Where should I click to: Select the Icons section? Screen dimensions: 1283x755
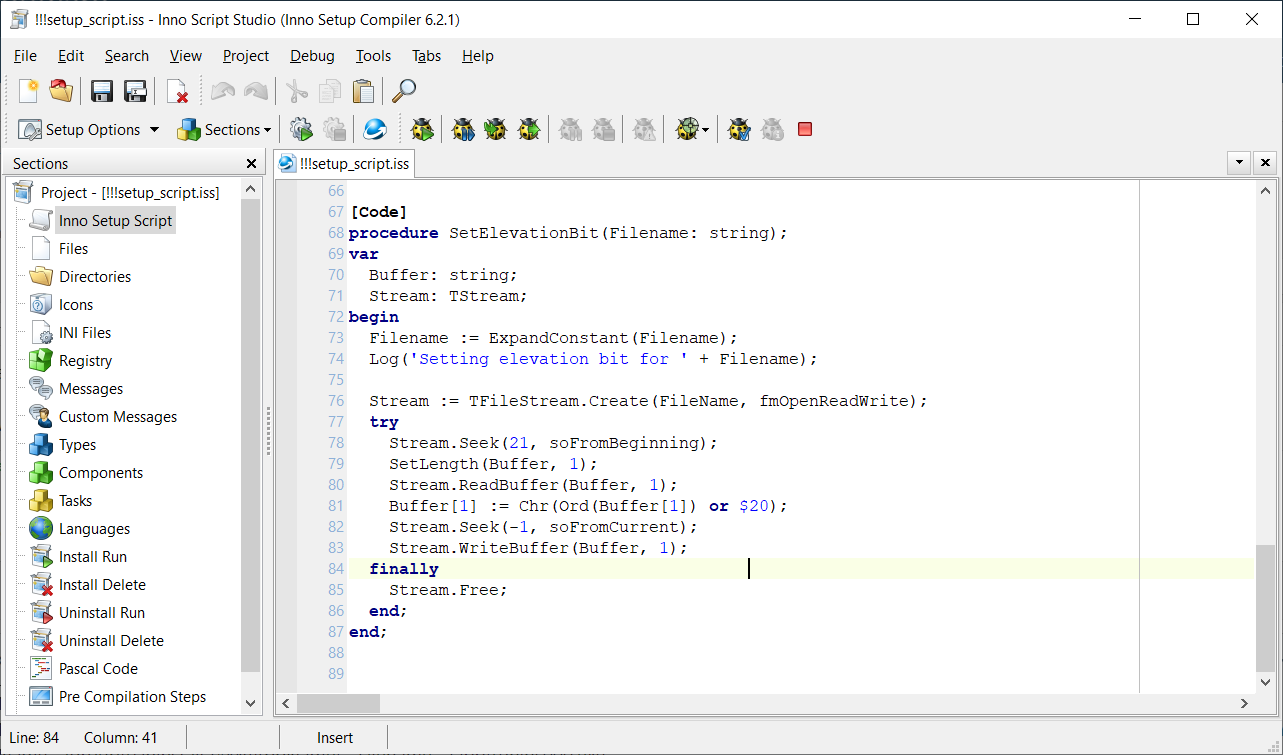click(x=76, y=304)
